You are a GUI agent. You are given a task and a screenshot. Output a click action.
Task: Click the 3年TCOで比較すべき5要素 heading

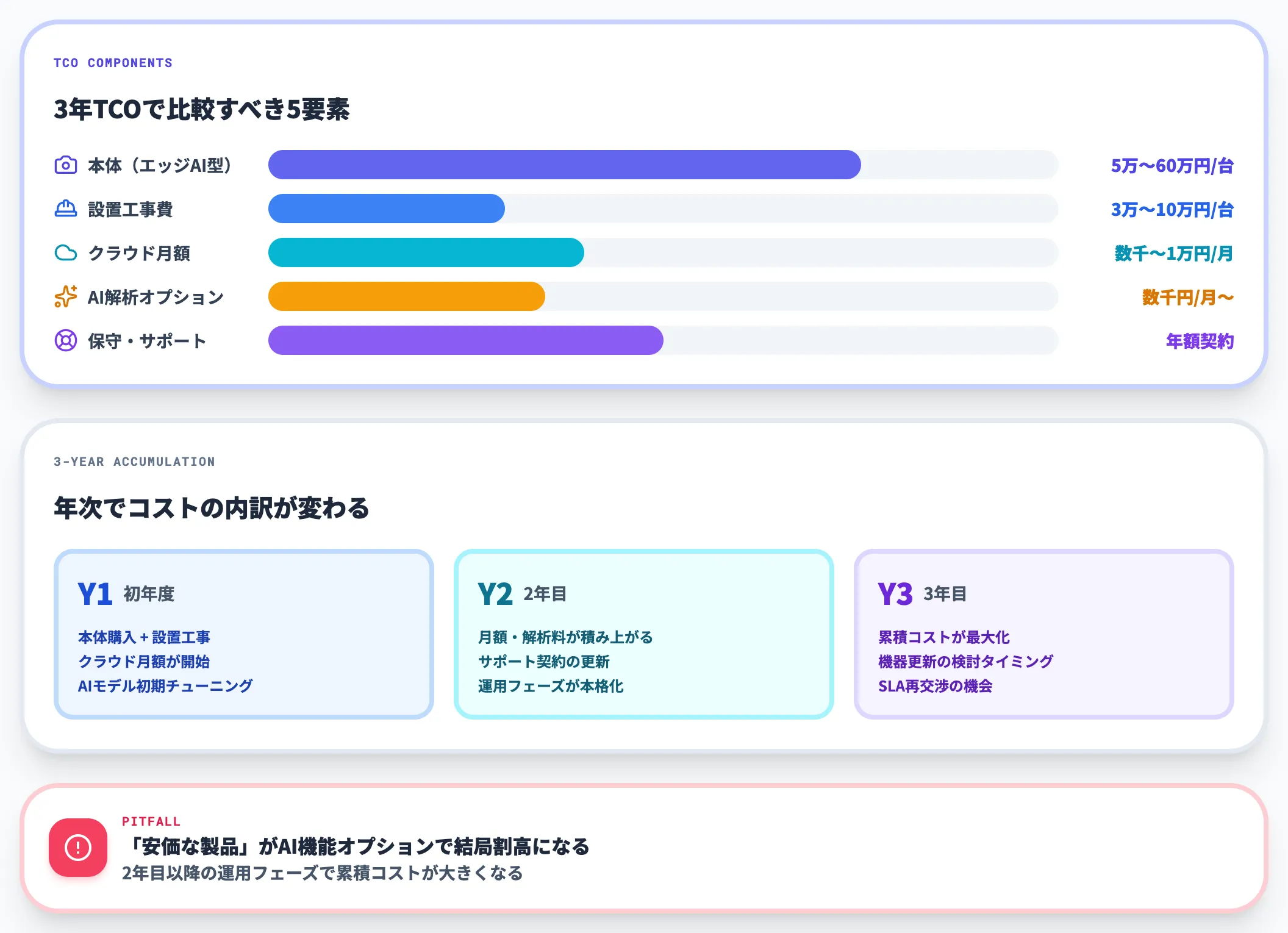point(202,109)
